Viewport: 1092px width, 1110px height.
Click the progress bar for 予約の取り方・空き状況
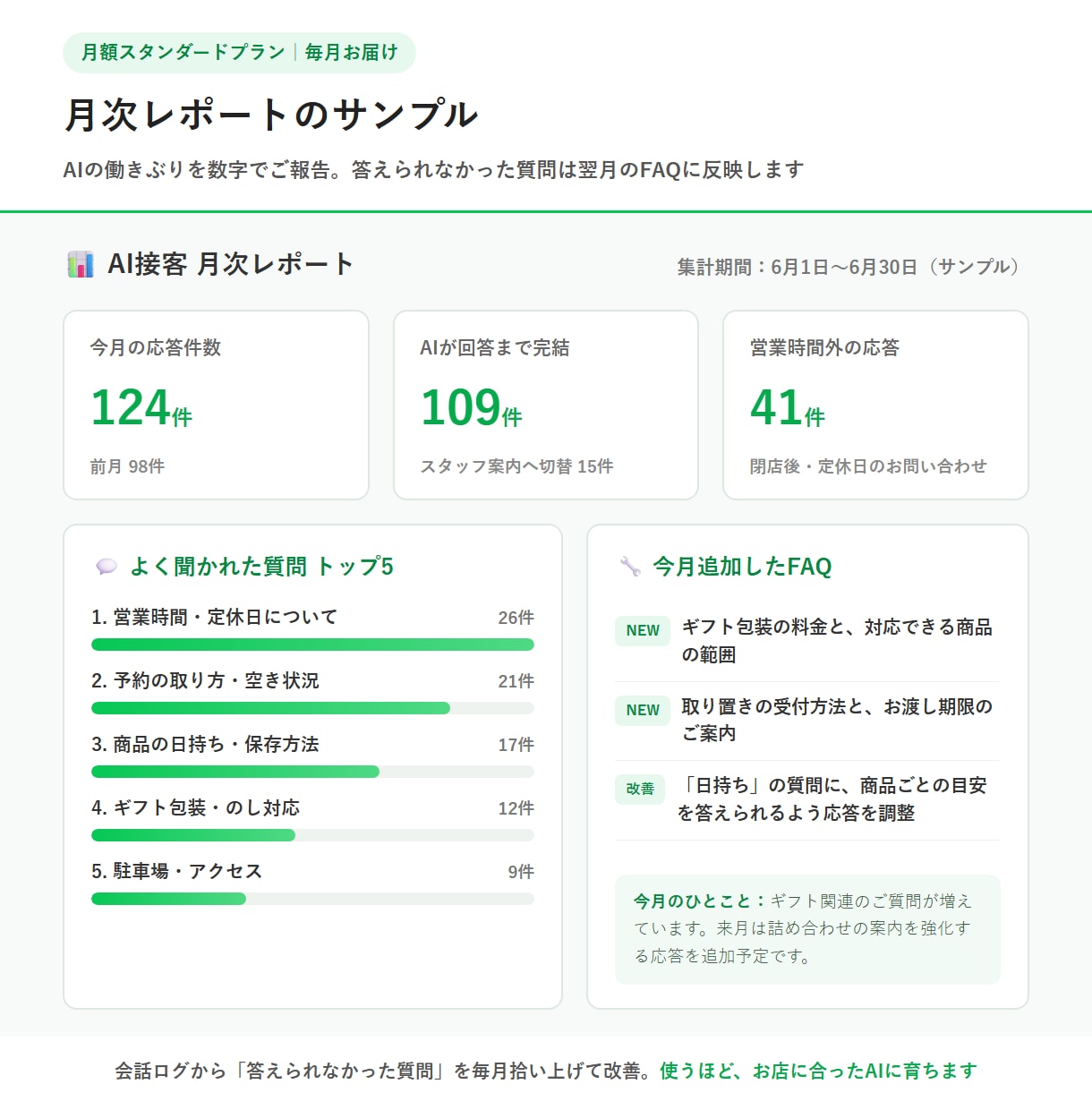coord(312,708)
